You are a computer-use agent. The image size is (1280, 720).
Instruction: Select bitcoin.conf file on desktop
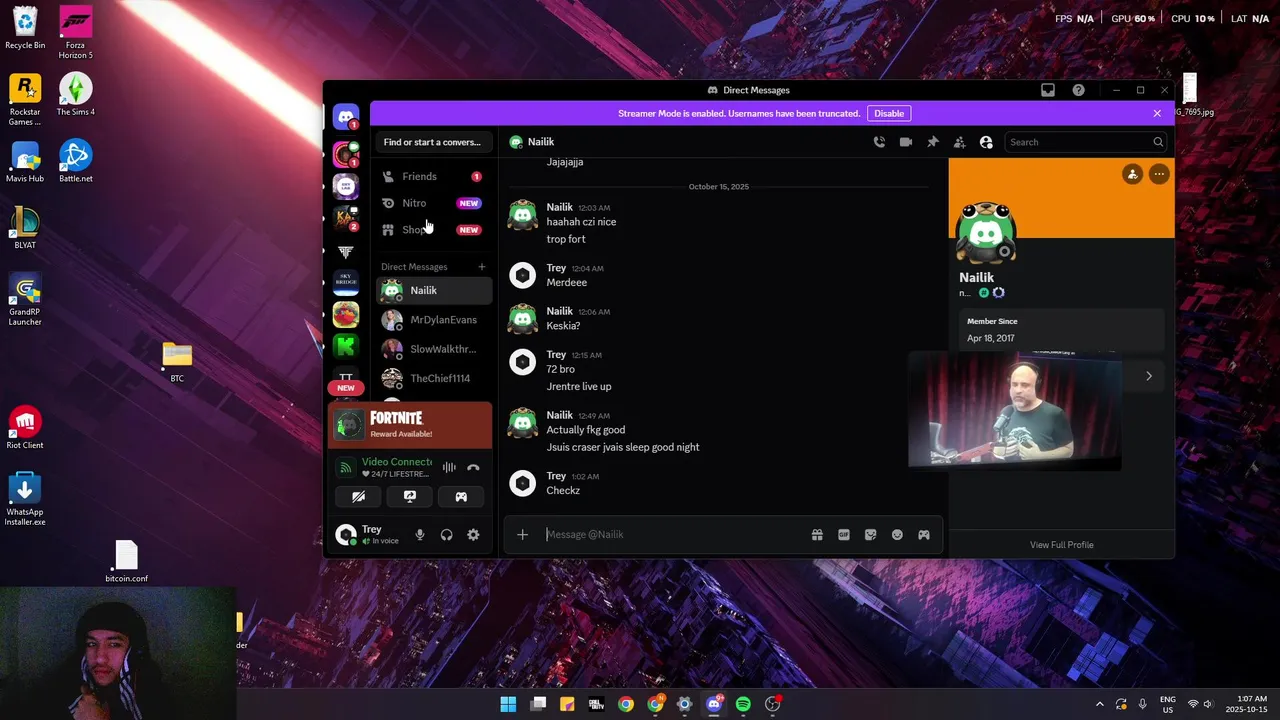126,561
